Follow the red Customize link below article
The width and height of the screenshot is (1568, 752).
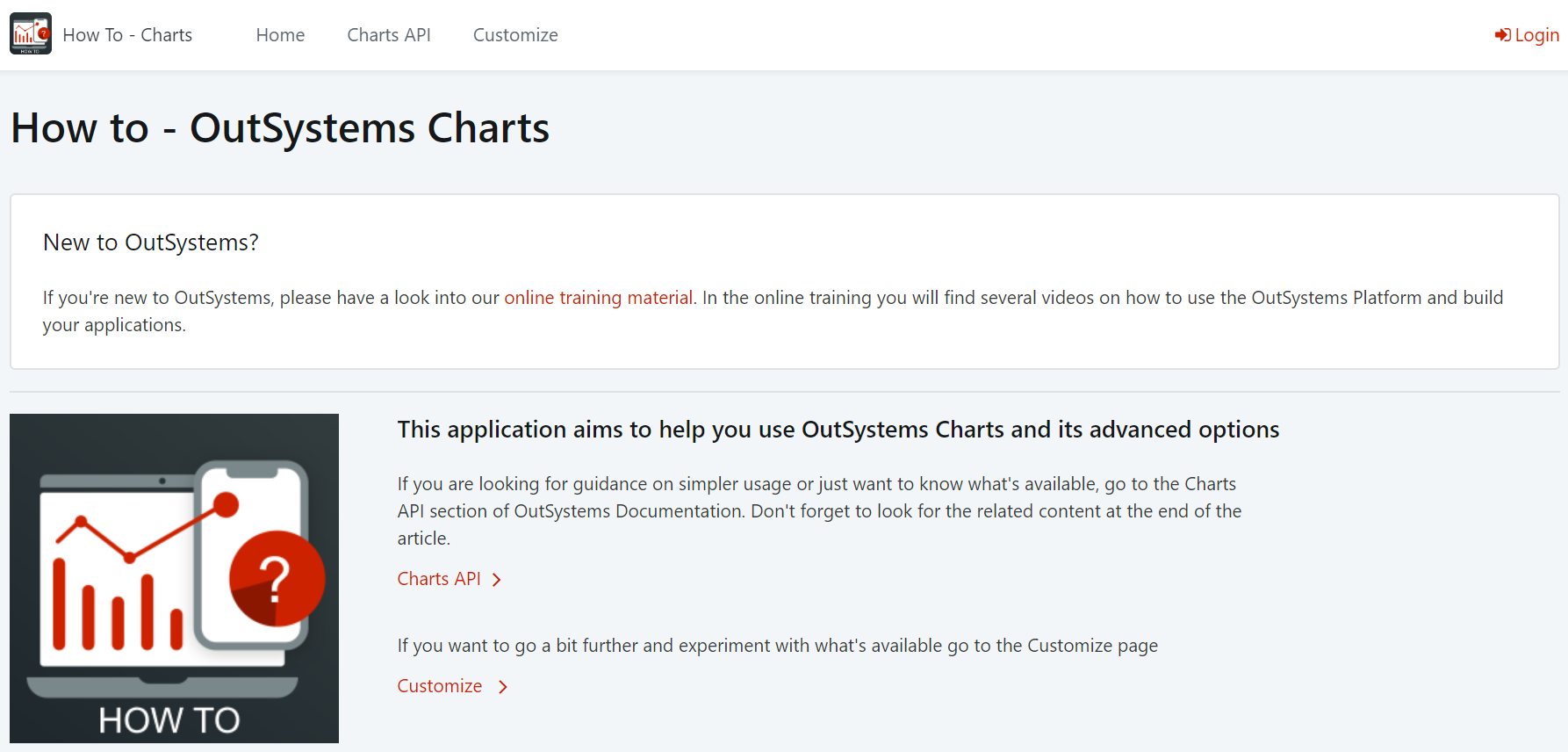439,686
